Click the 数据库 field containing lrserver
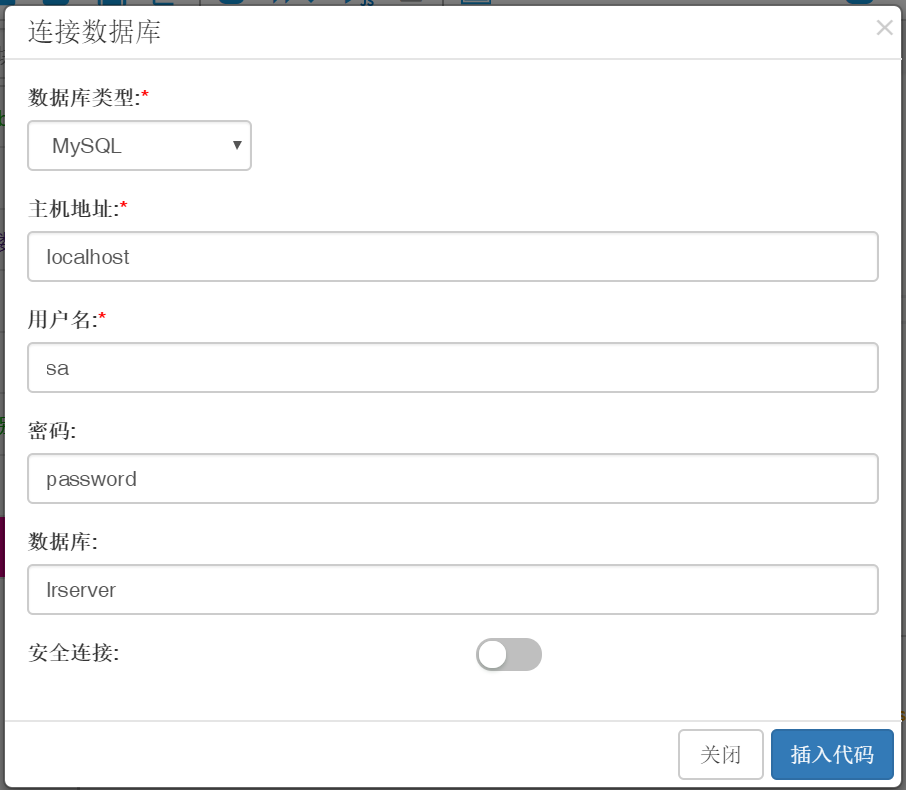 click(452, 590)
